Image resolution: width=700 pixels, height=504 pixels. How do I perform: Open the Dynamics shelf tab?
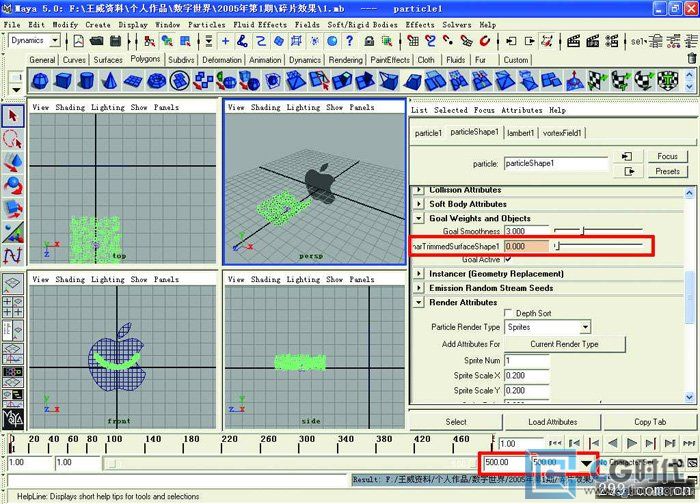(x=305, y=60)
